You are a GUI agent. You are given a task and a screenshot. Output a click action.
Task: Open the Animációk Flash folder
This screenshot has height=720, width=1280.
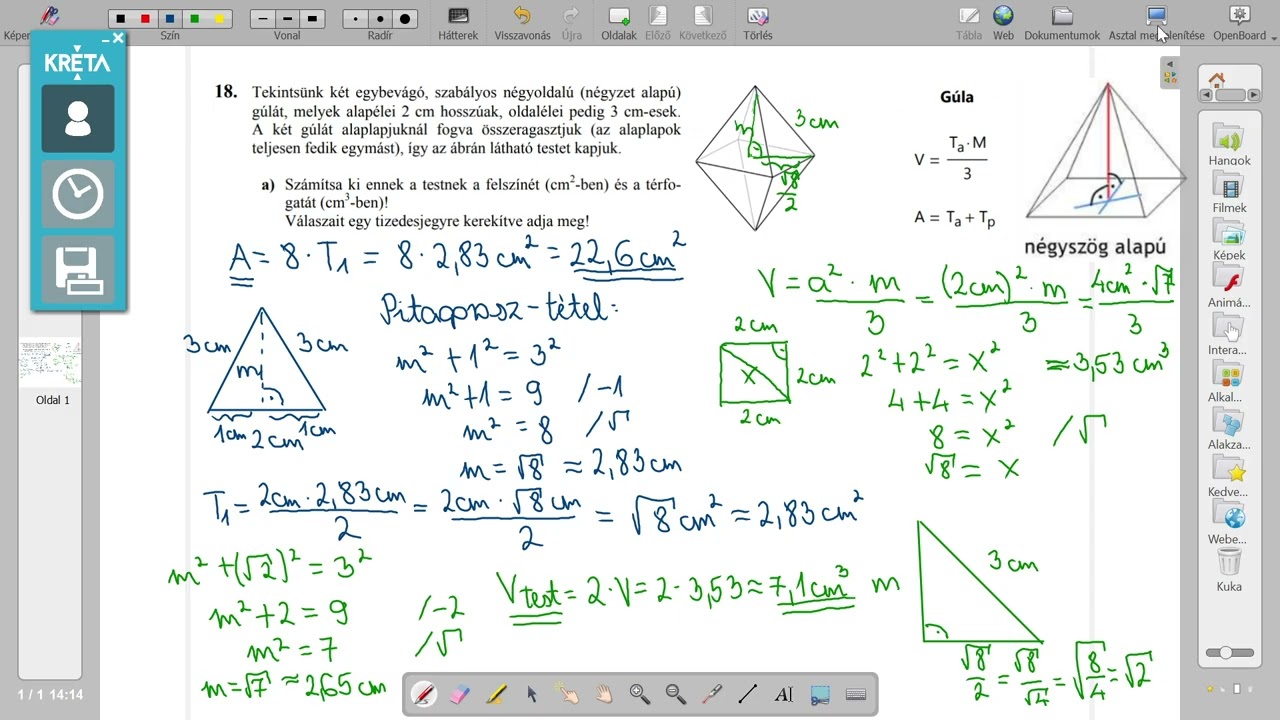1229,286
